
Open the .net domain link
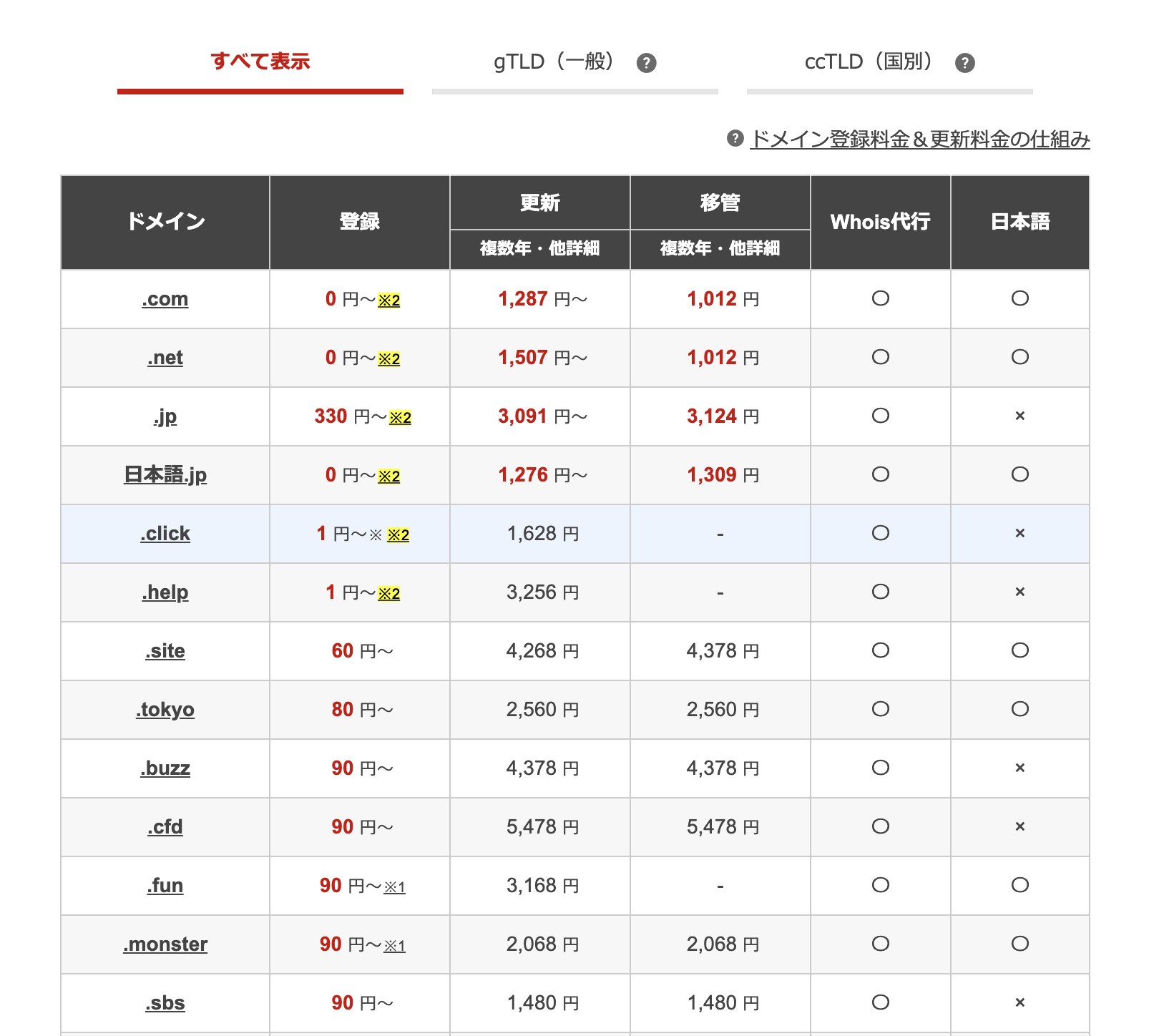click(x=165, y=358)
